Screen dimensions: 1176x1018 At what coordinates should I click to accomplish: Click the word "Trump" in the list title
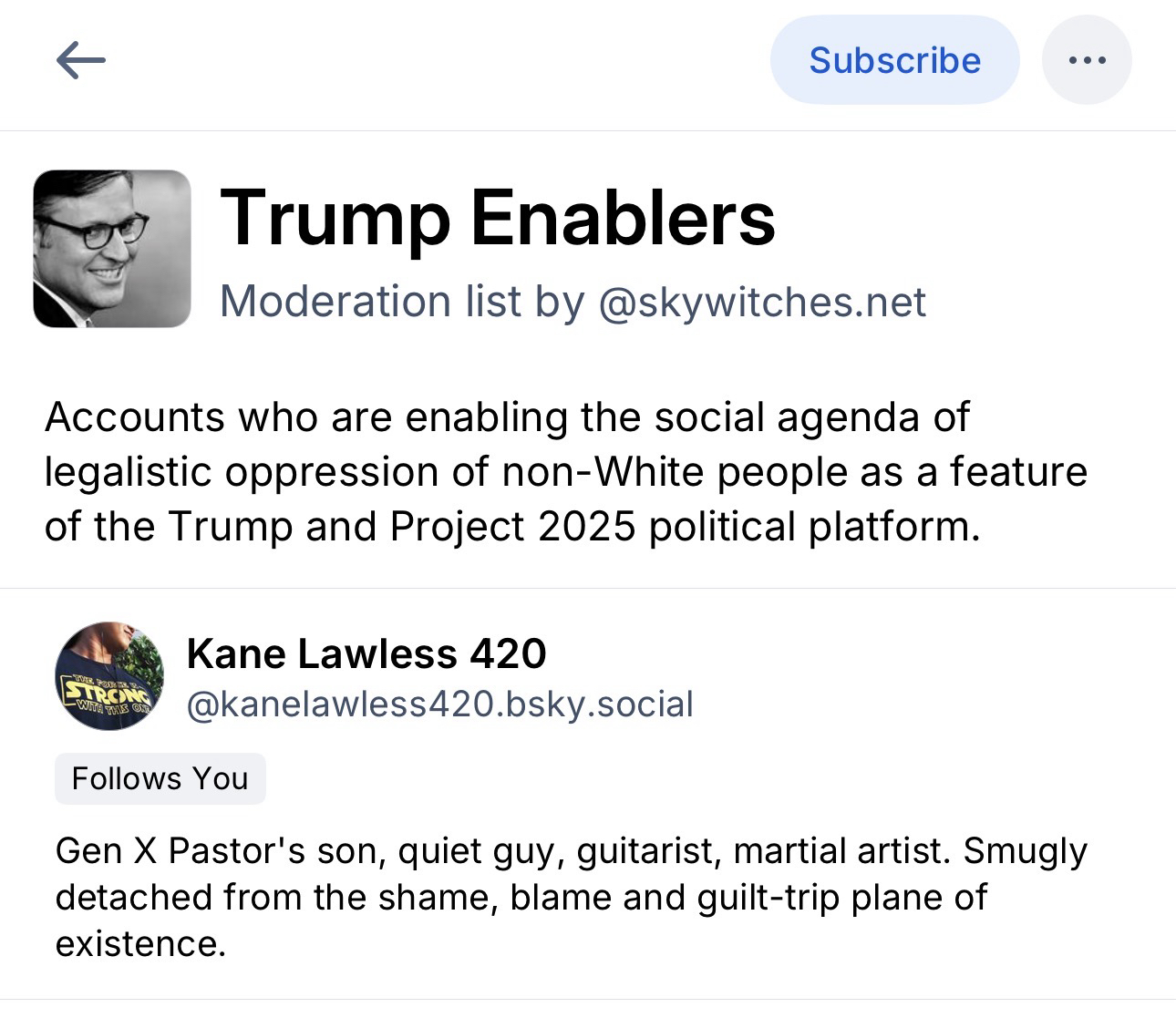335,219
